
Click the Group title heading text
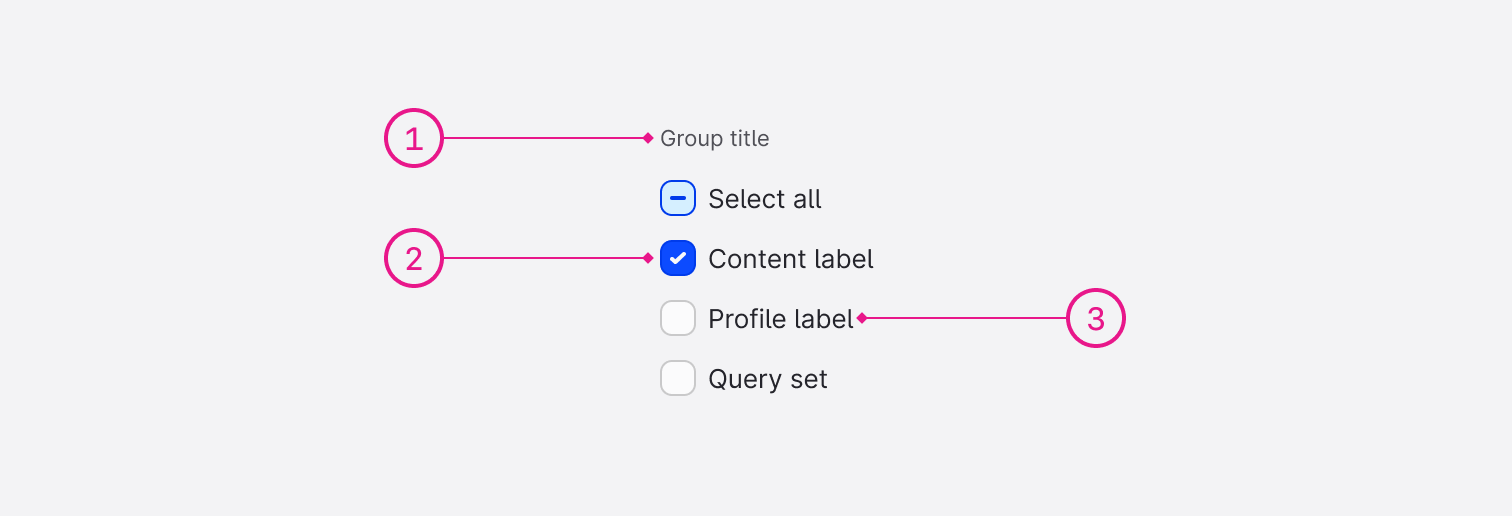(714, 138)
